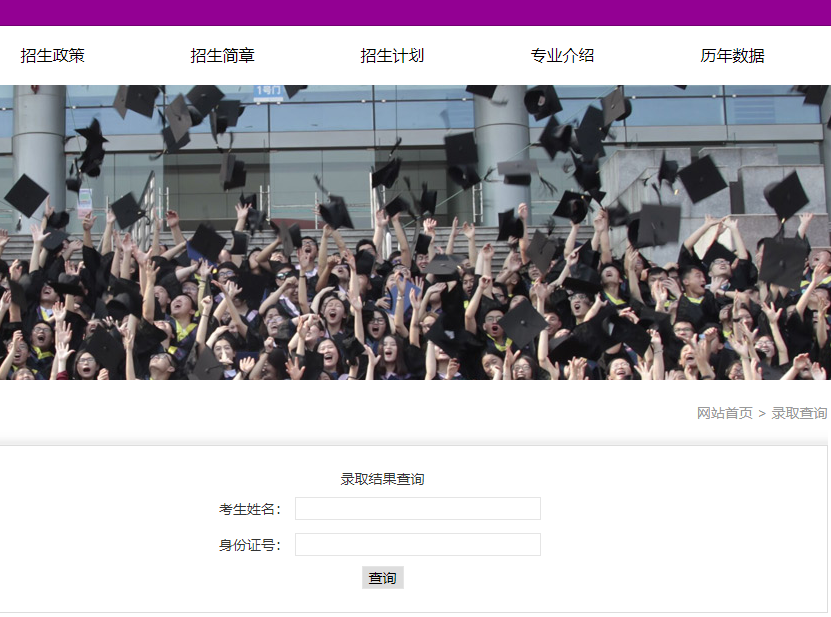View 历年数据 from the top navigation

click(x=732, y=56)
